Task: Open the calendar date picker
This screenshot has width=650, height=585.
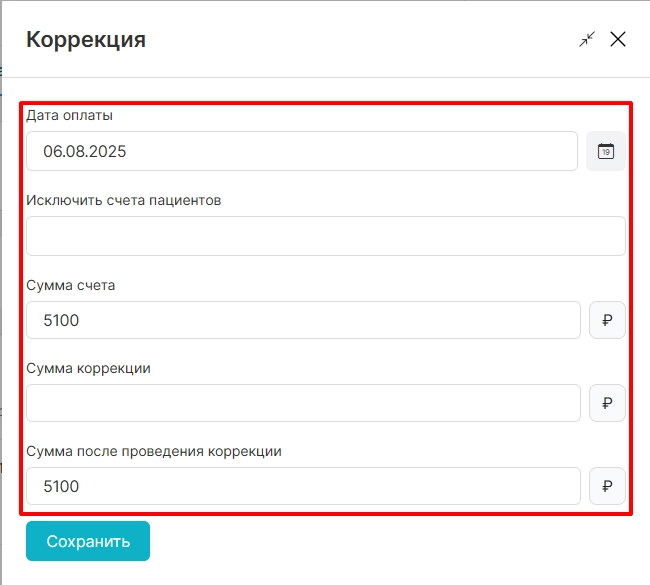Action: [605, 152]
